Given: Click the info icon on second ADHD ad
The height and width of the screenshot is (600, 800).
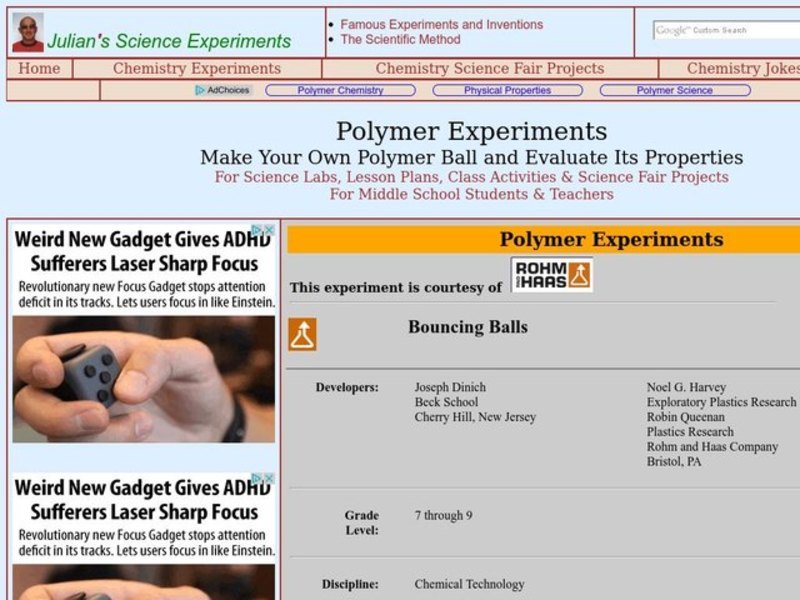Looking at the screenshot, I should (256, 479).
